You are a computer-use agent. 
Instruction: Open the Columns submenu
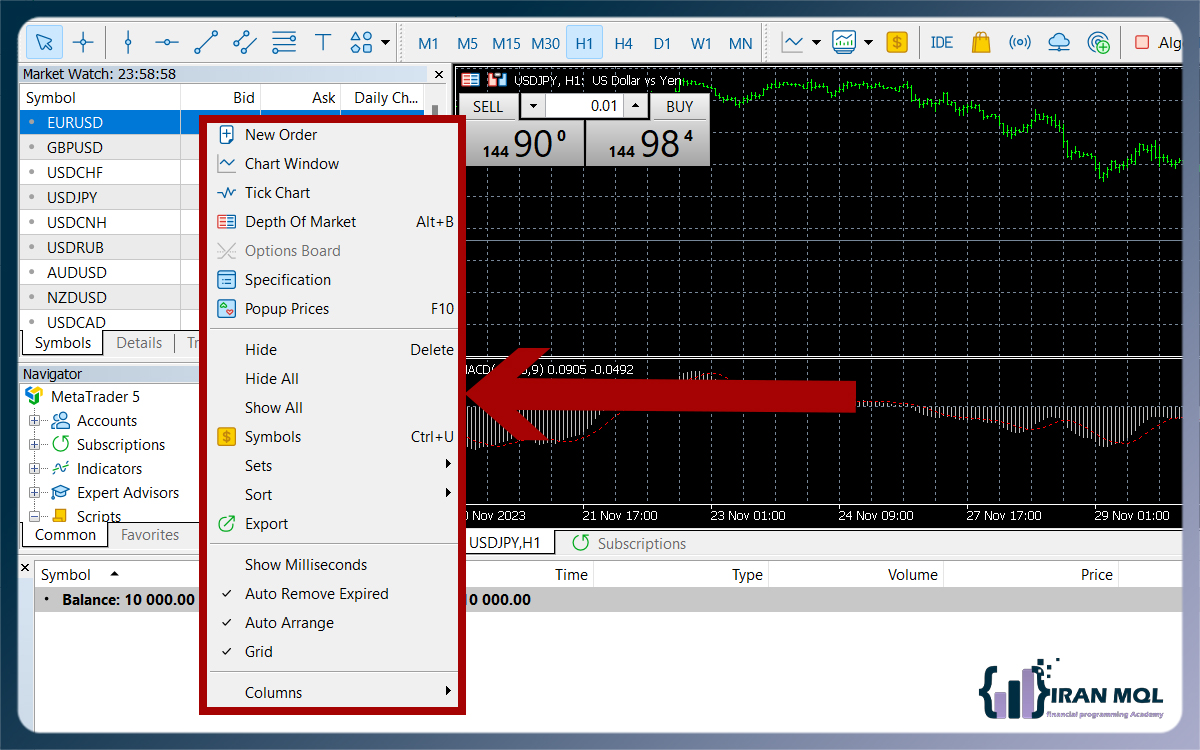[334, 692]
